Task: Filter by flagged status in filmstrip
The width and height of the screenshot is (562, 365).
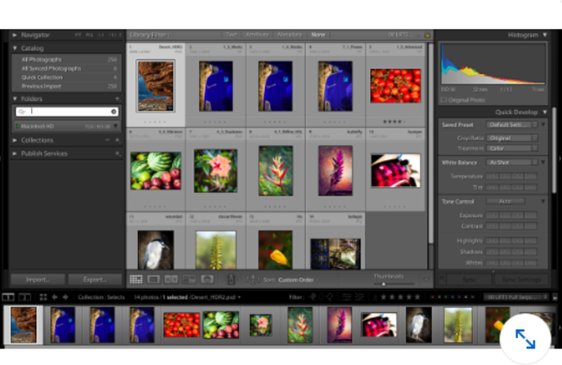Action: pos(313,297)
